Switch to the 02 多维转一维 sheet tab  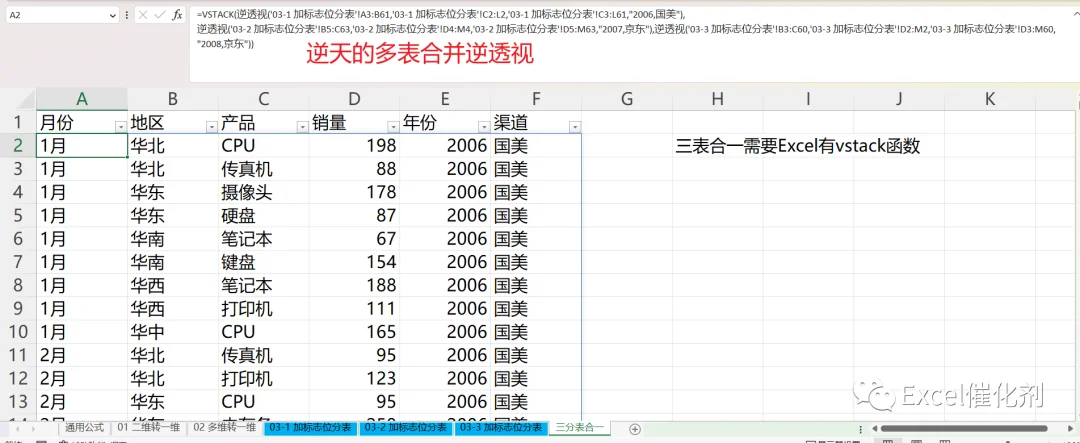pos(225,428)
